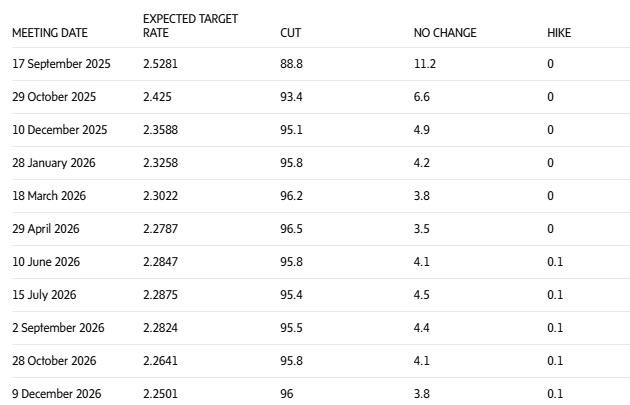Click the 11.2 no change value
Image resolution: width=630 pixels, height=405 pixels.
click(x=425, y=64)
